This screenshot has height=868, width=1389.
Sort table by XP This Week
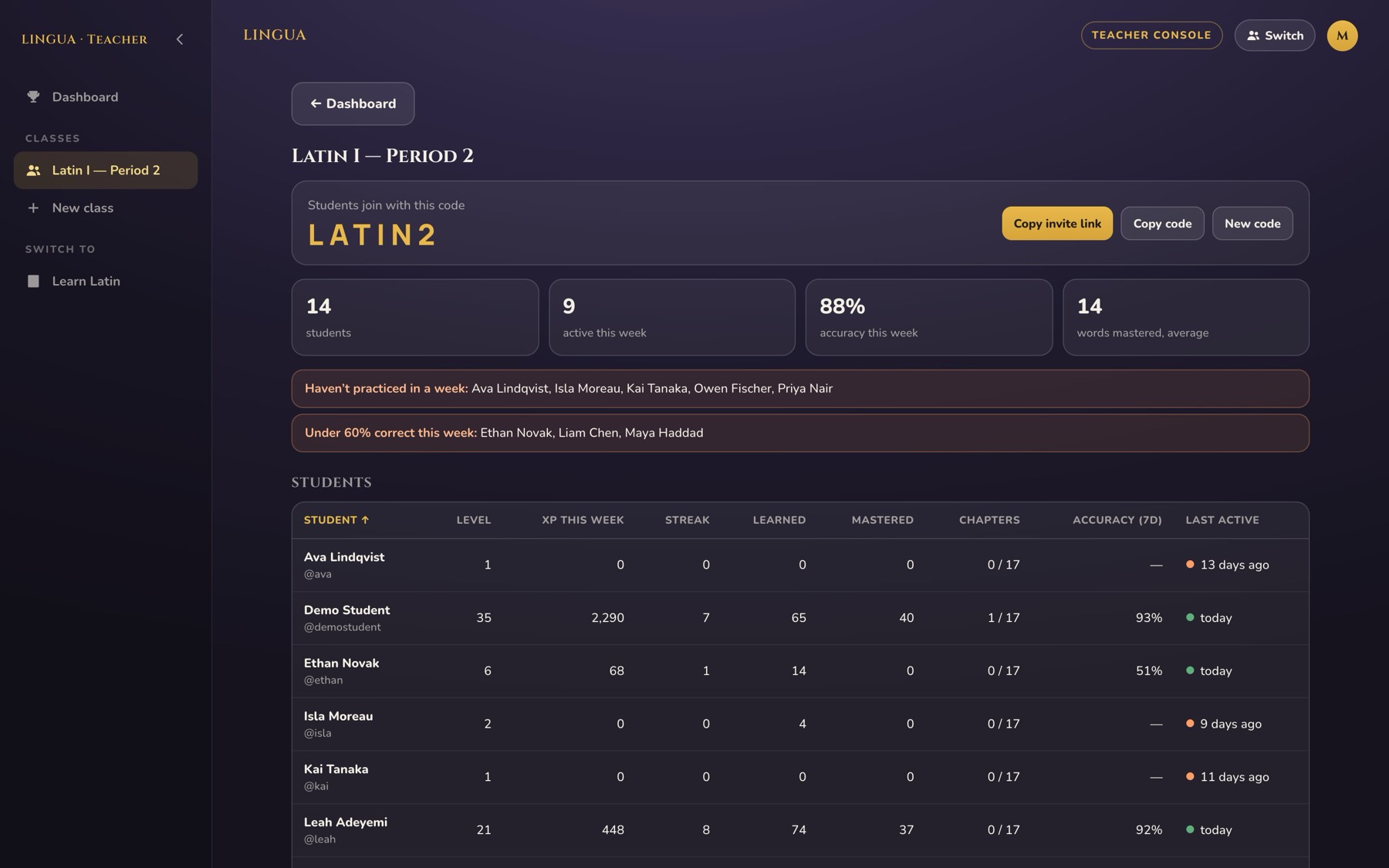point(583,520)
